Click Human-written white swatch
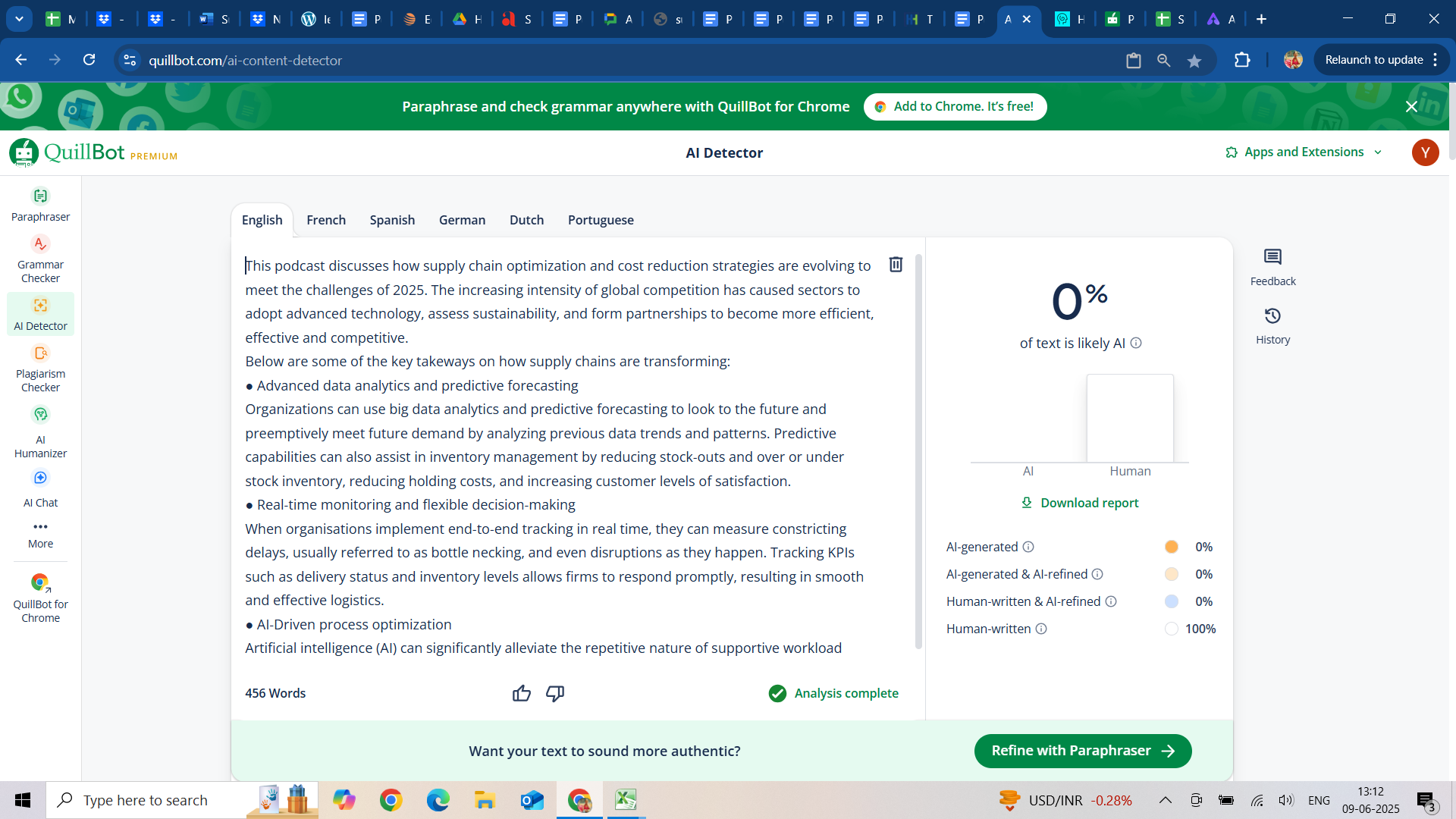 tap(1172, 629)
